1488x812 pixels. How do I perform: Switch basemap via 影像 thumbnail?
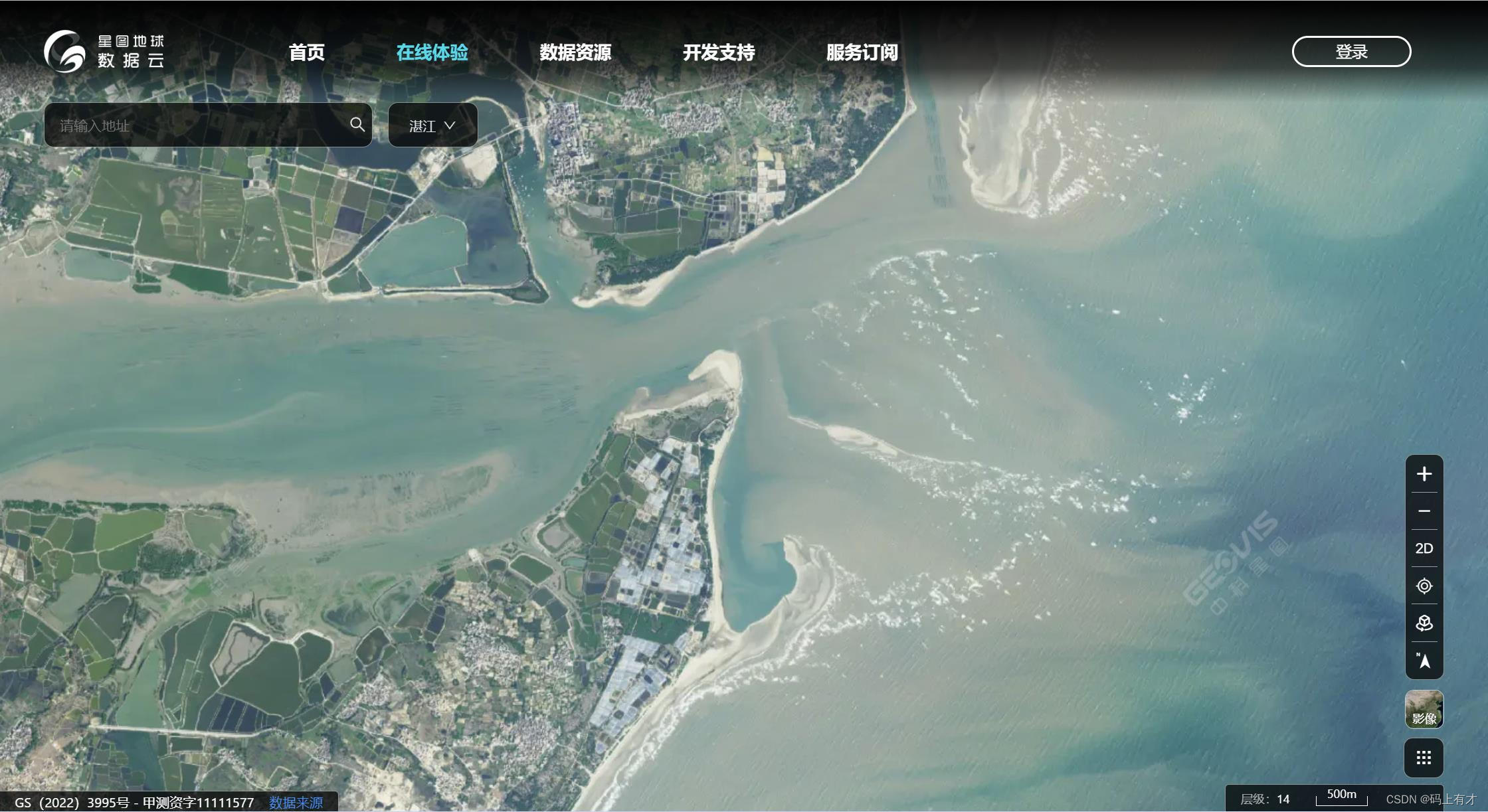1424,709
